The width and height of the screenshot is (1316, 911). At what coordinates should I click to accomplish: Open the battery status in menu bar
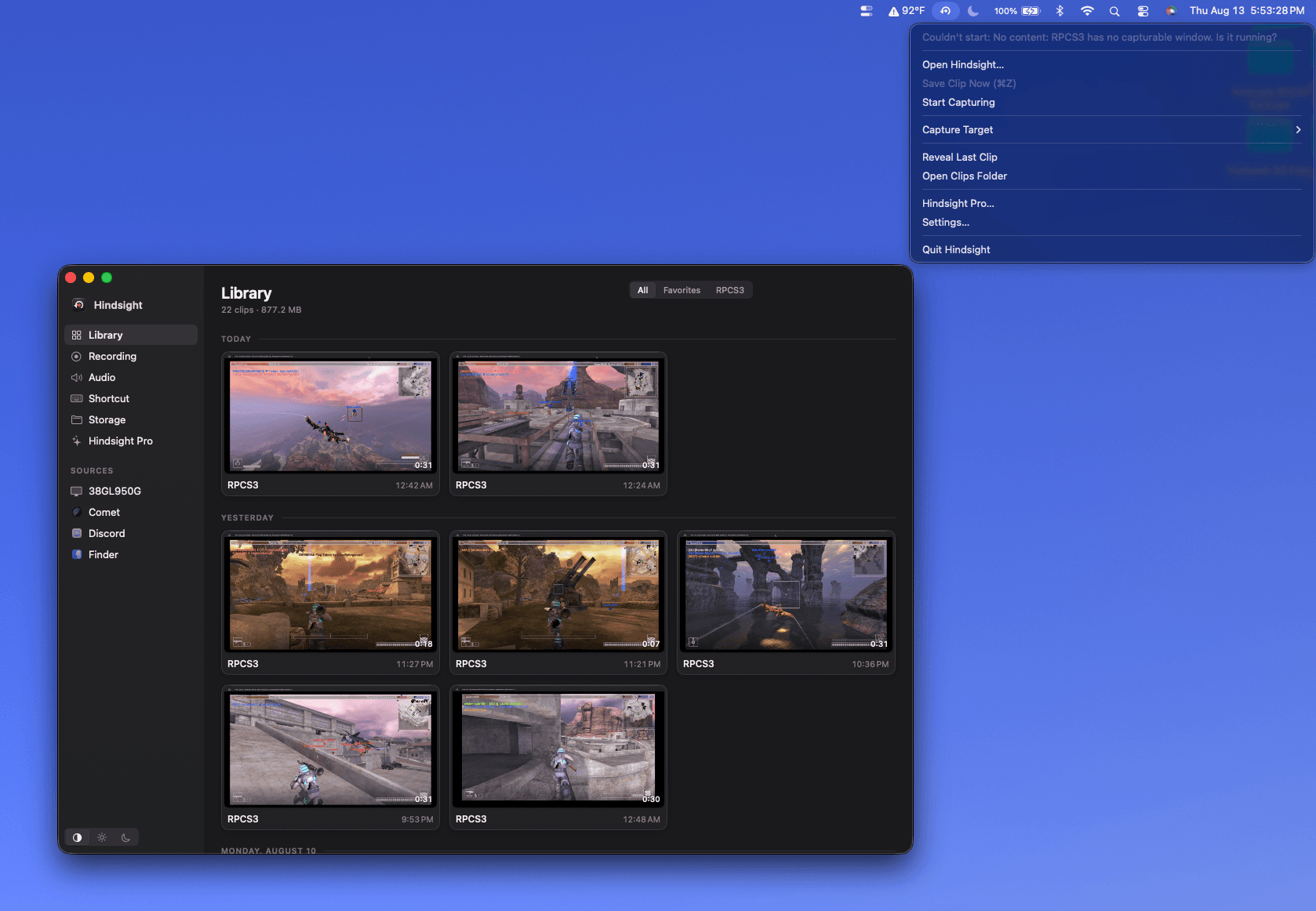click(x=1017, y=11)
